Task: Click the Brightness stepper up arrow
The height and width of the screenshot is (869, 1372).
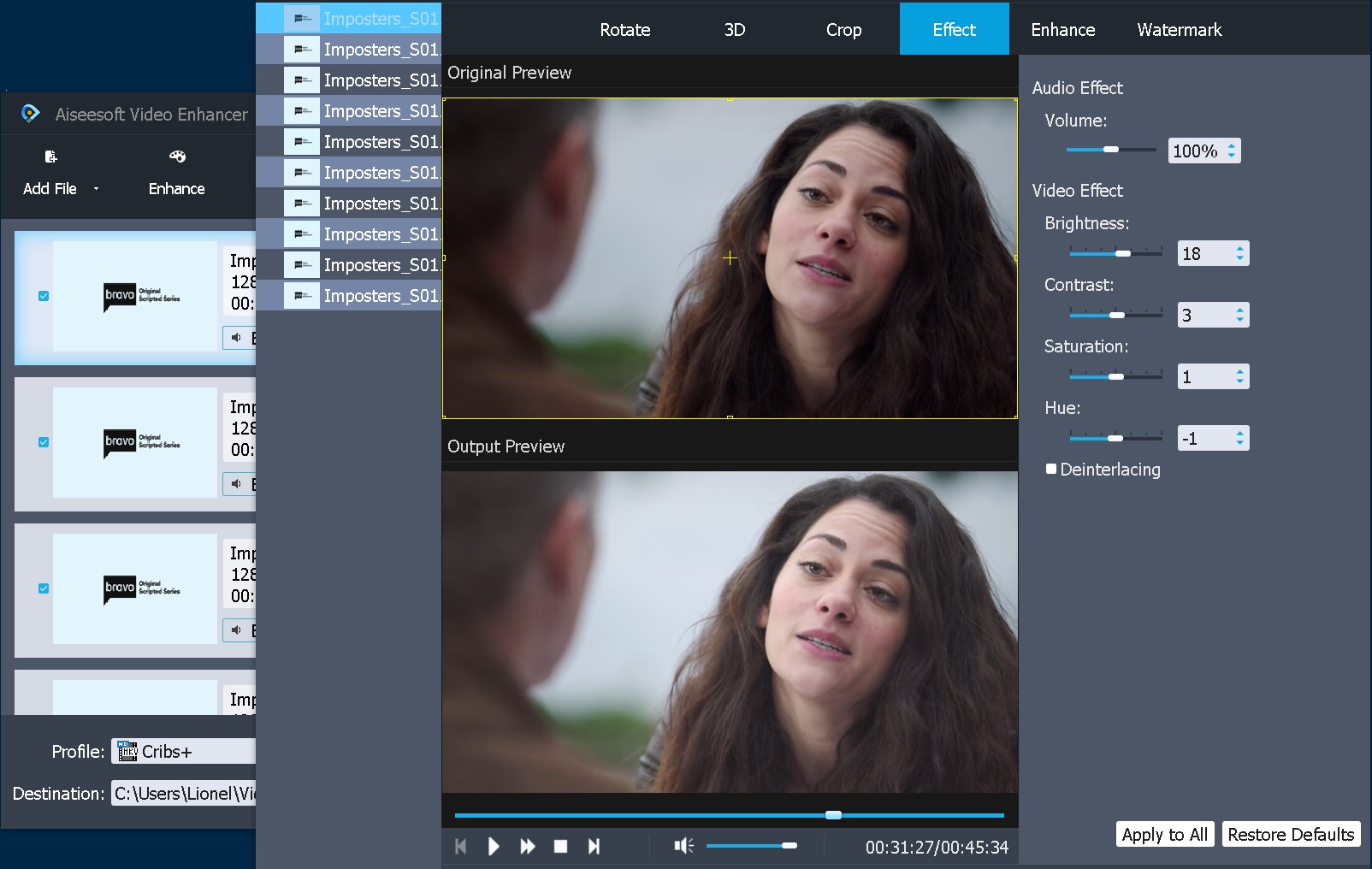Action: point(1239,247)
